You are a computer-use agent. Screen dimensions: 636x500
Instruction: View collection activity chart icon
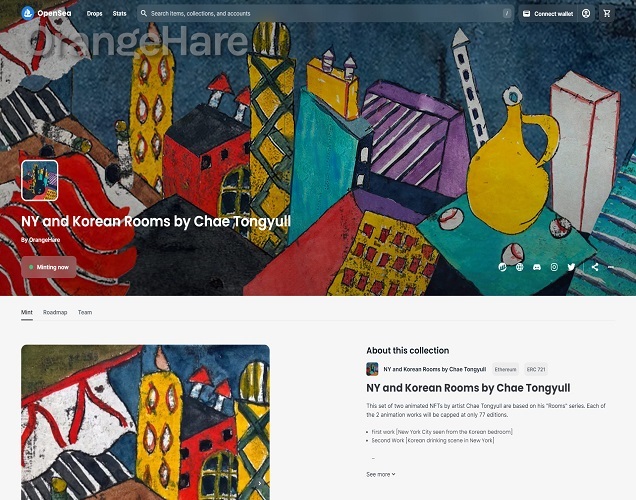[x=502, y=267]
